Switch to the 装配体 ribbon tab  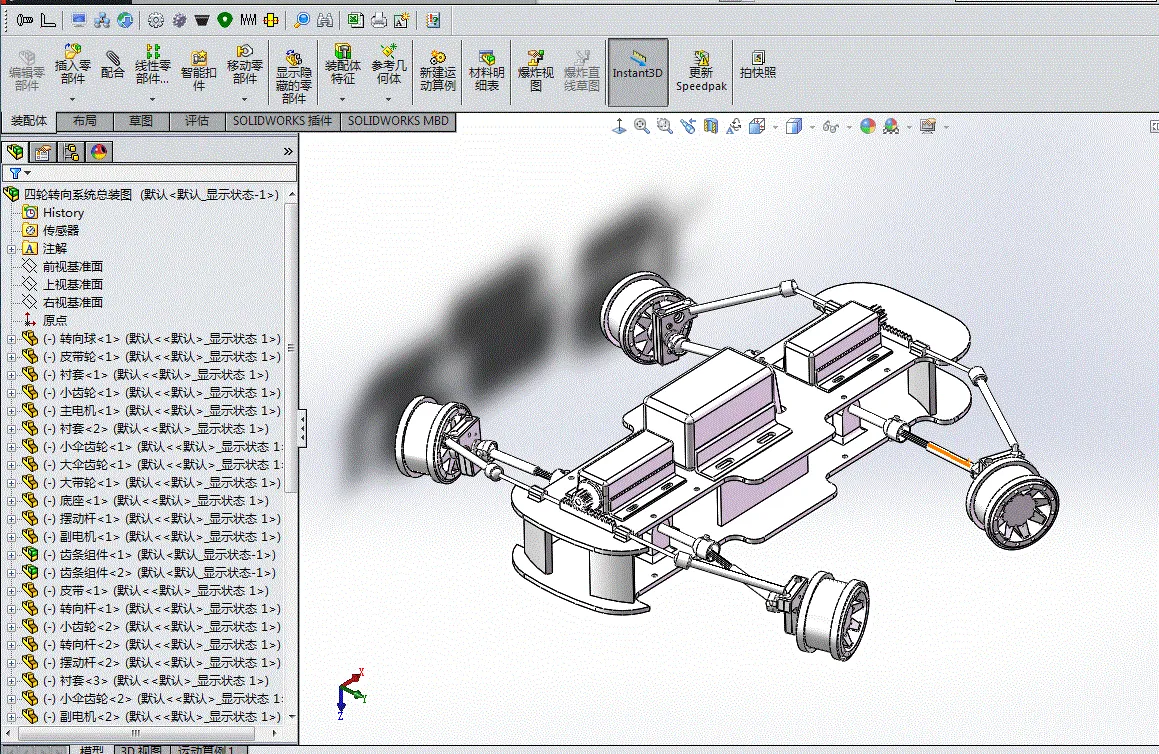[x=29, y=120]
